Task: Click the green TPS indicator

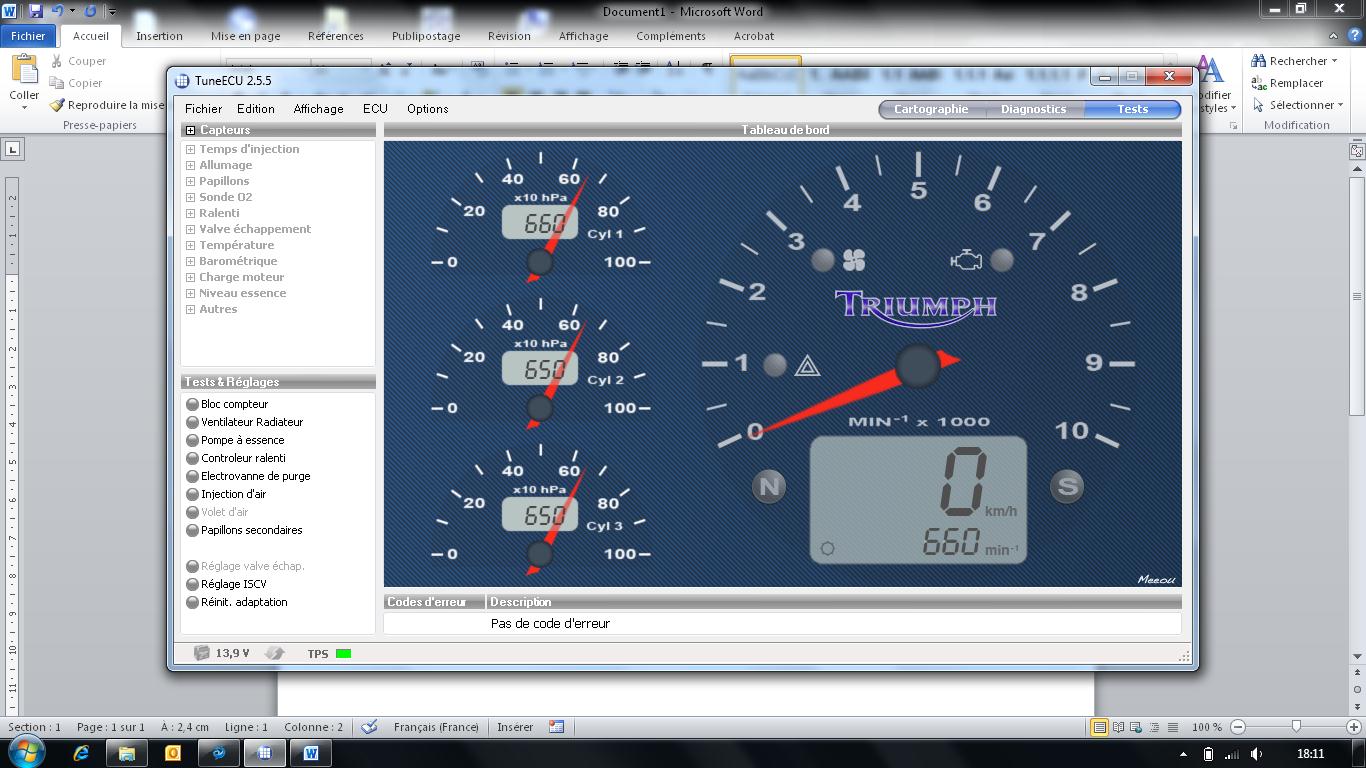Action: pos(343,654)
